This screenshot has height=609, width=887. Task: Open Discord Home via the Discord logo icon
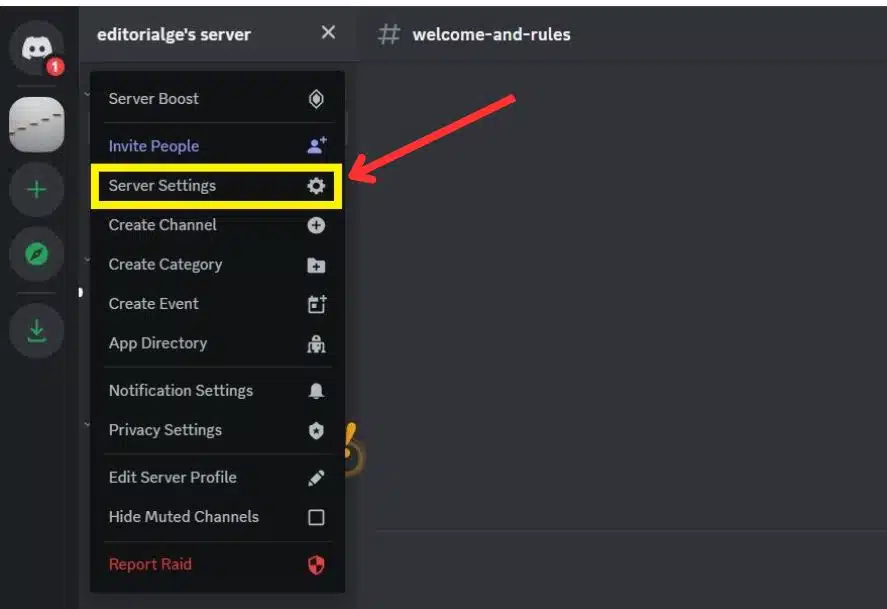click(35, 42)
